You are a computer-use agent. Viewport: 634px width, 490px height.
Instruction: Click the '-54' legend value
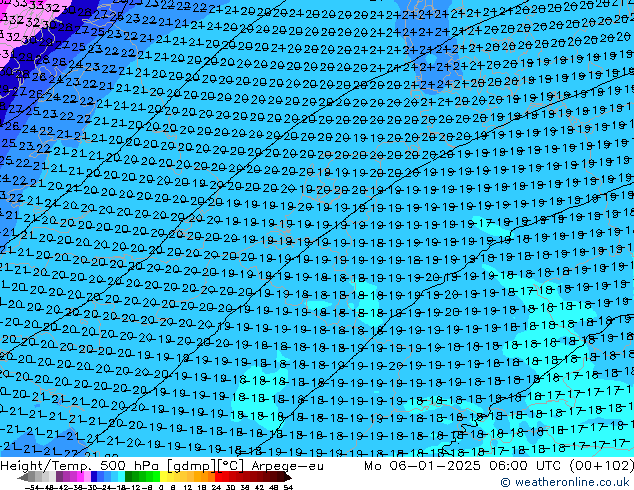coord(32,488)
